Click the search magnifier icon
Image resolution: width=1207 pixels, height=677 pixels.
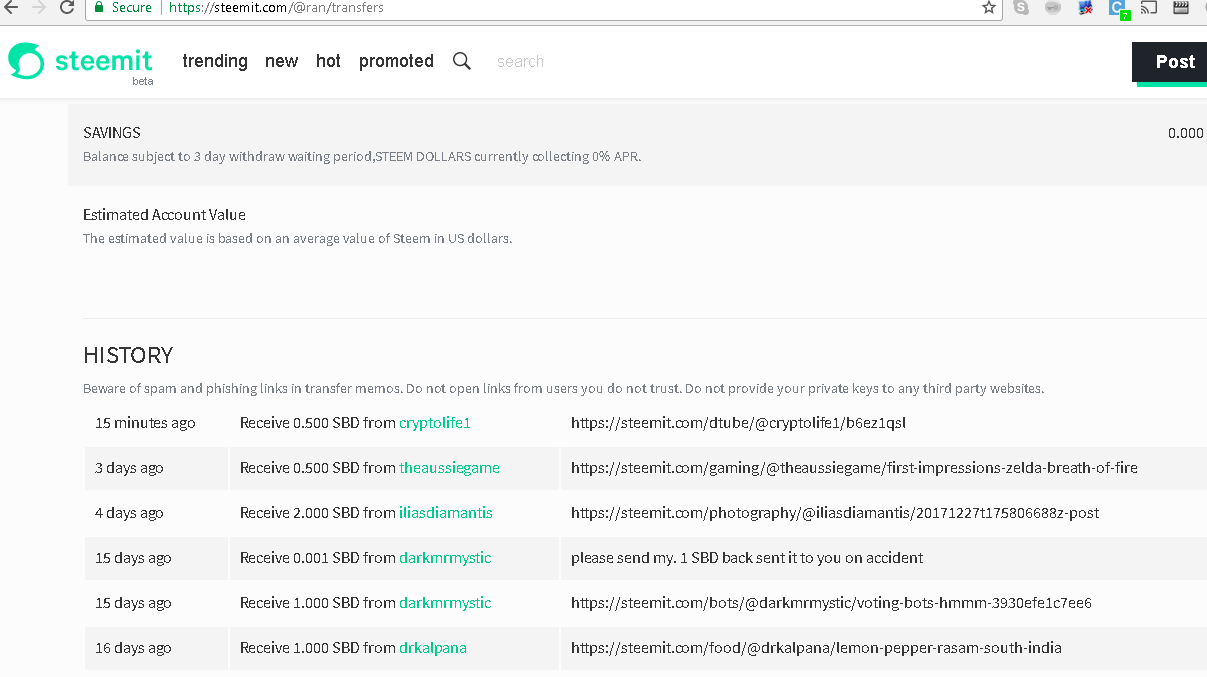point(461,61)
